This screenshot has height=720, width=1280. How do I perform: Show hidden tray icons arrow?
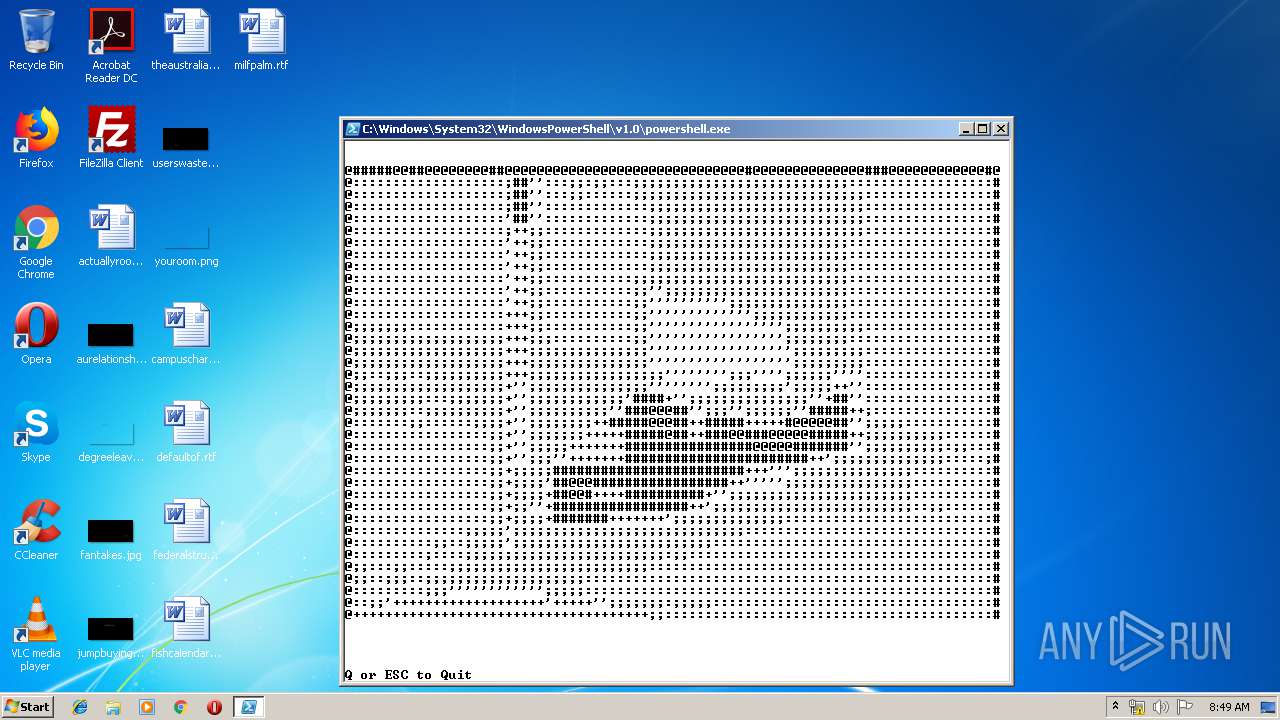click(1115, 707)
